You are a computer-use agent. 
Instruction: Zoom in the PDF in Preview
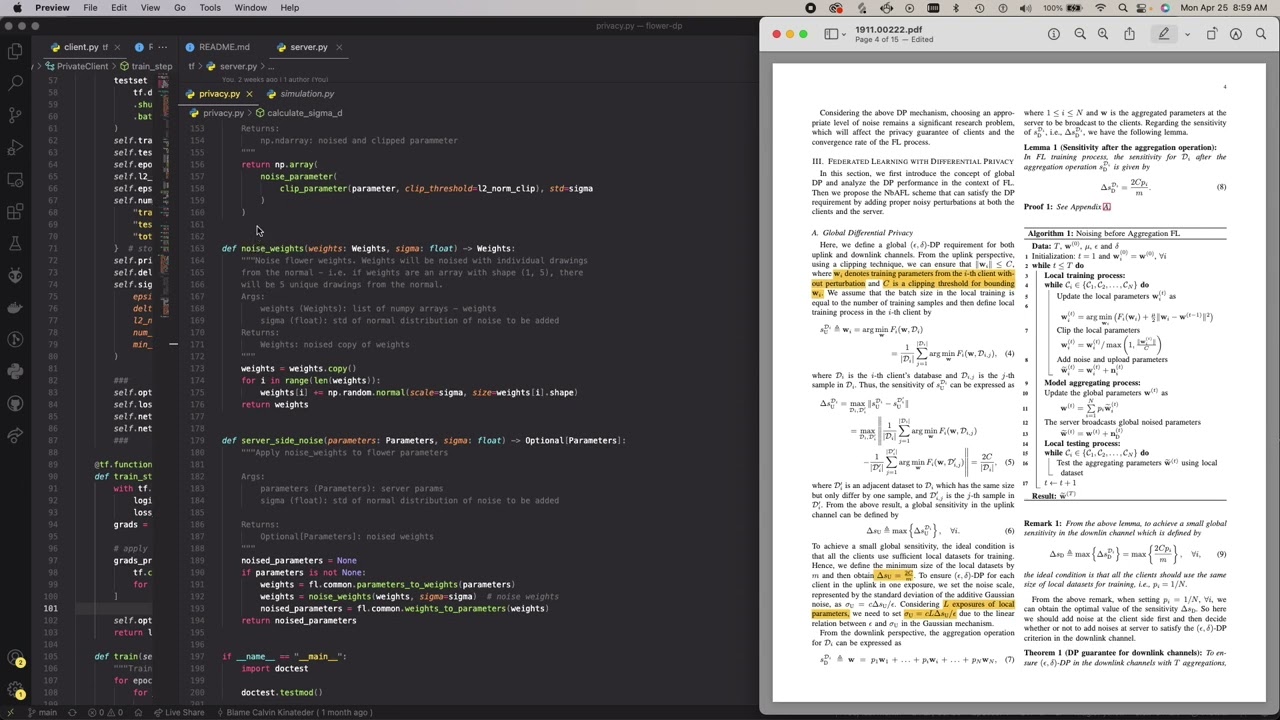[x=1103, y=34]
